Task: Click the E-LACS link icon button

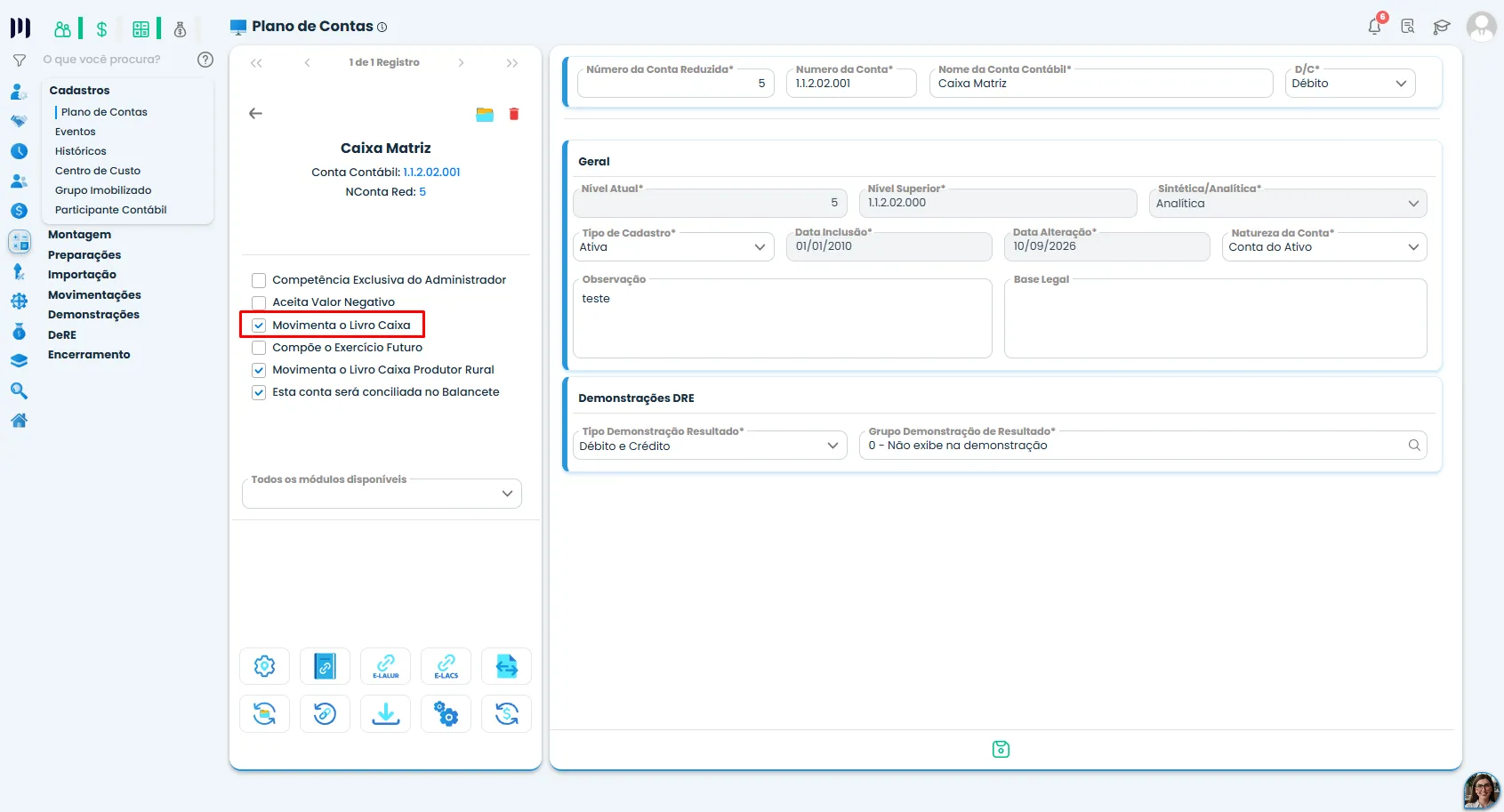Action: coord(446,666)
